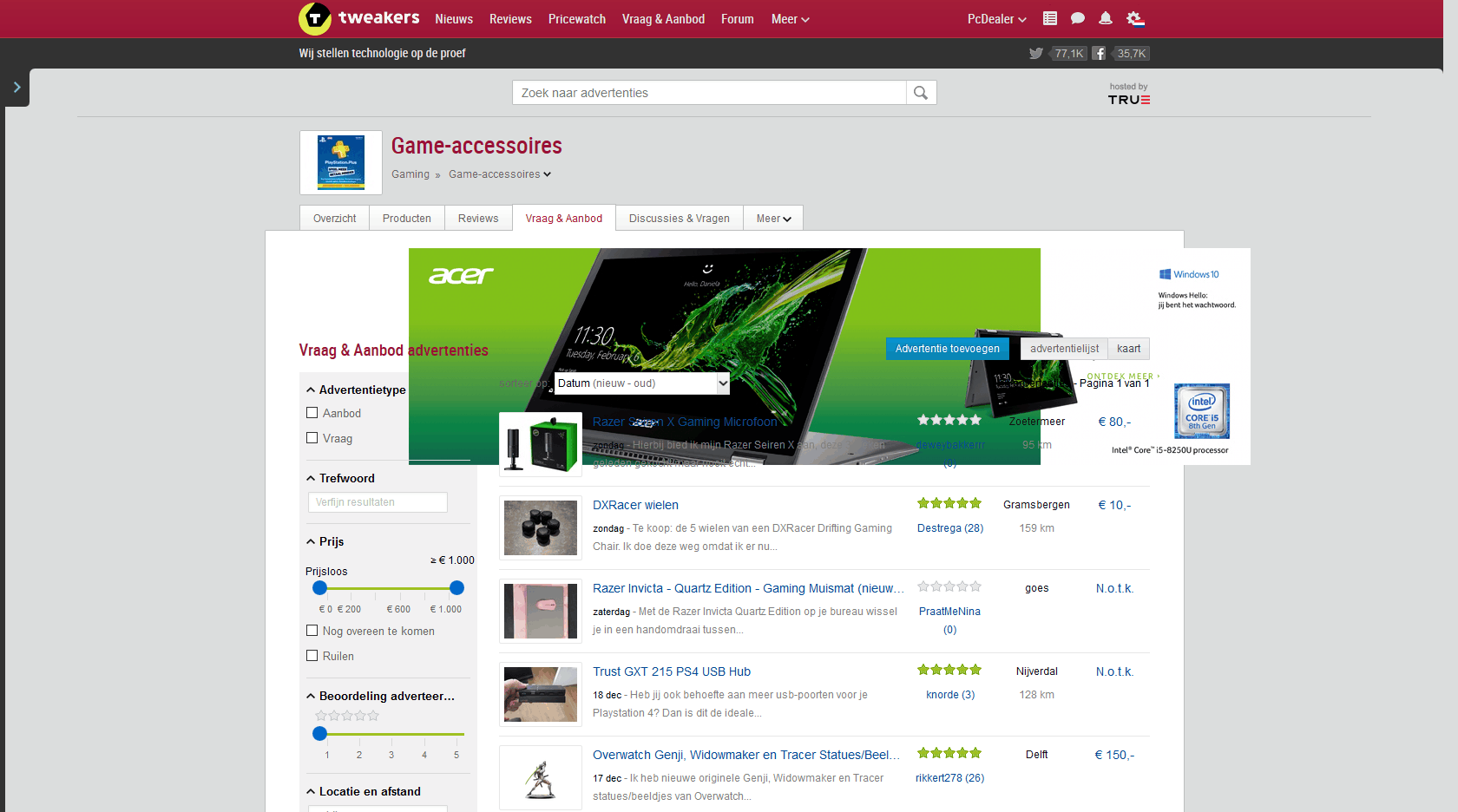Open the Game-accessoires category thumbnail
This screenshot has width=1458, height=812.
341,162
